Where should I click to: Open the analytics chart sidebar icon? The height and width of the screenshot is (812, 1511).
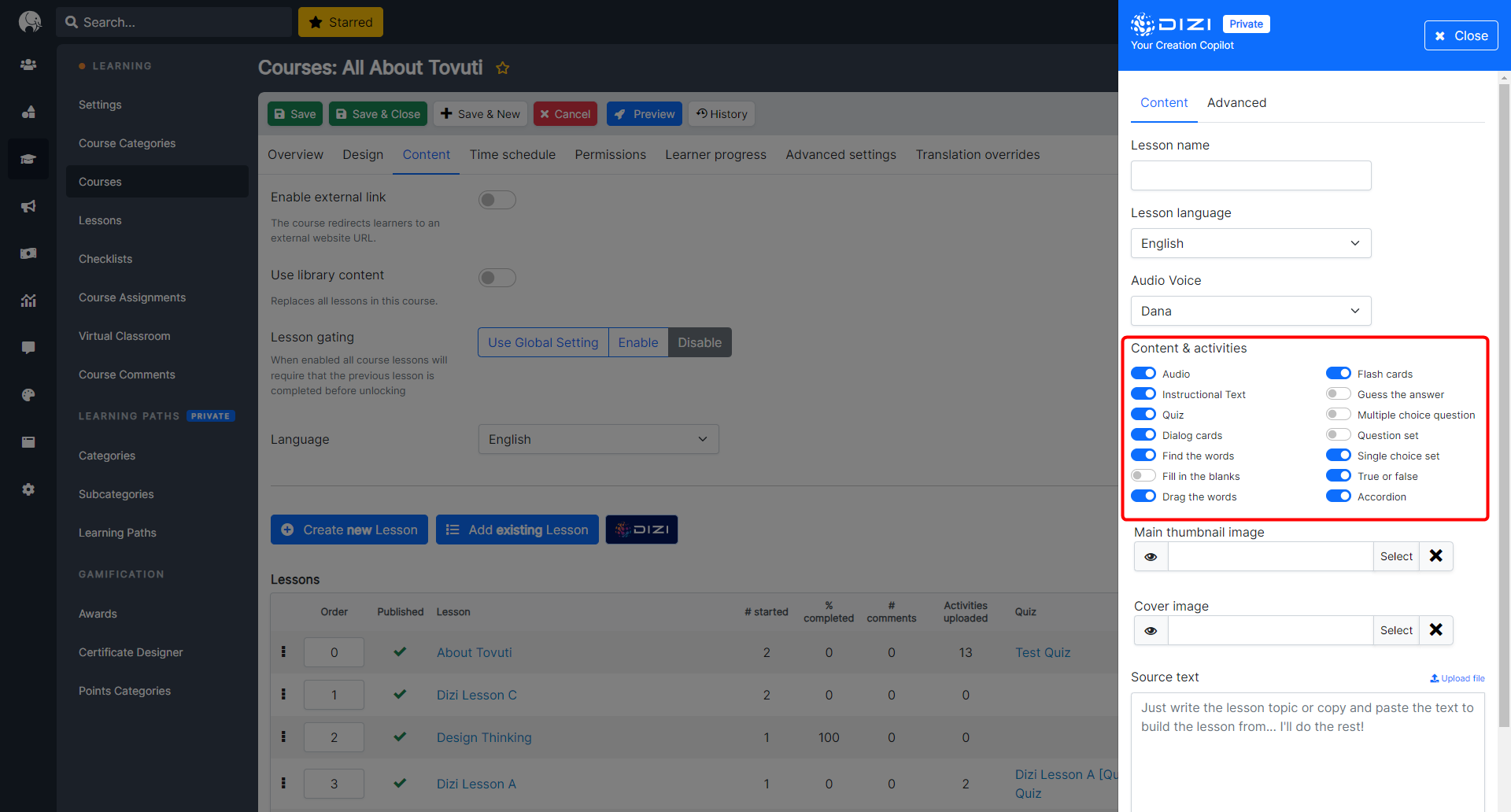[28, 301]
